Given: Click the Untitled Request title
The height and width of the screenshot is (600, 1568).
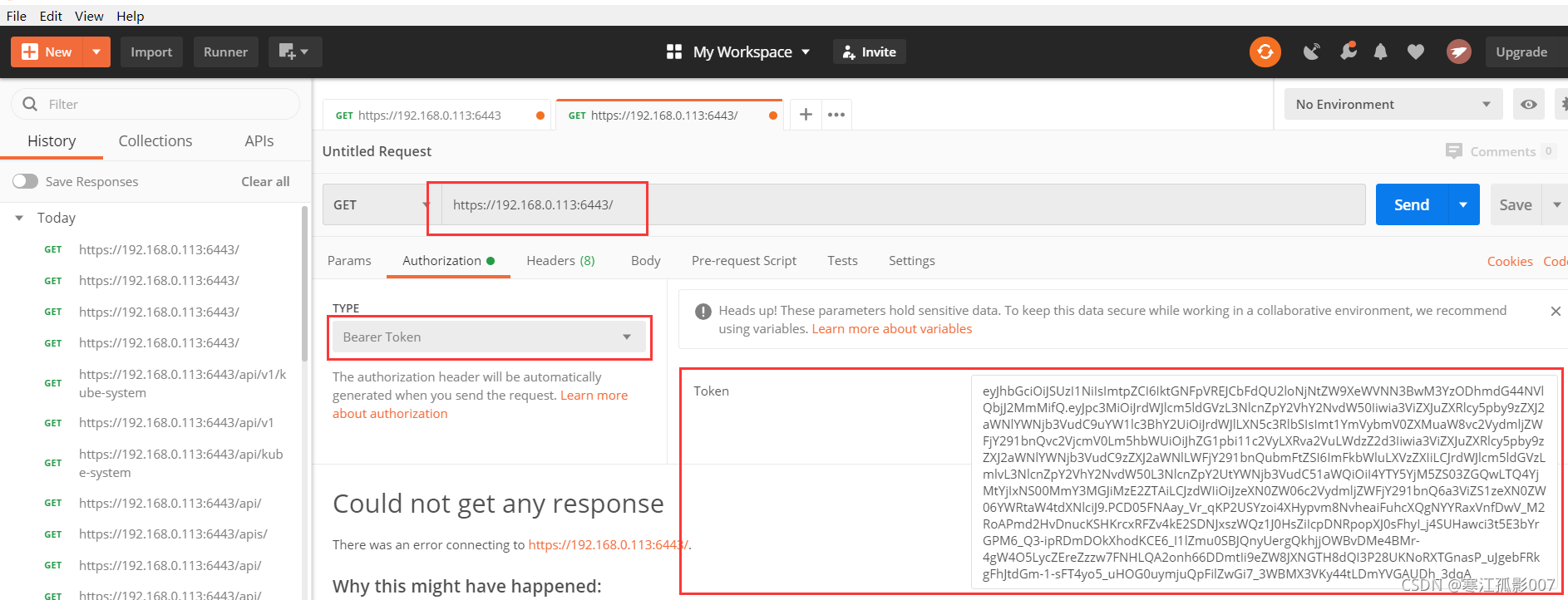Looking at the screenshot, I should point(377,151).
